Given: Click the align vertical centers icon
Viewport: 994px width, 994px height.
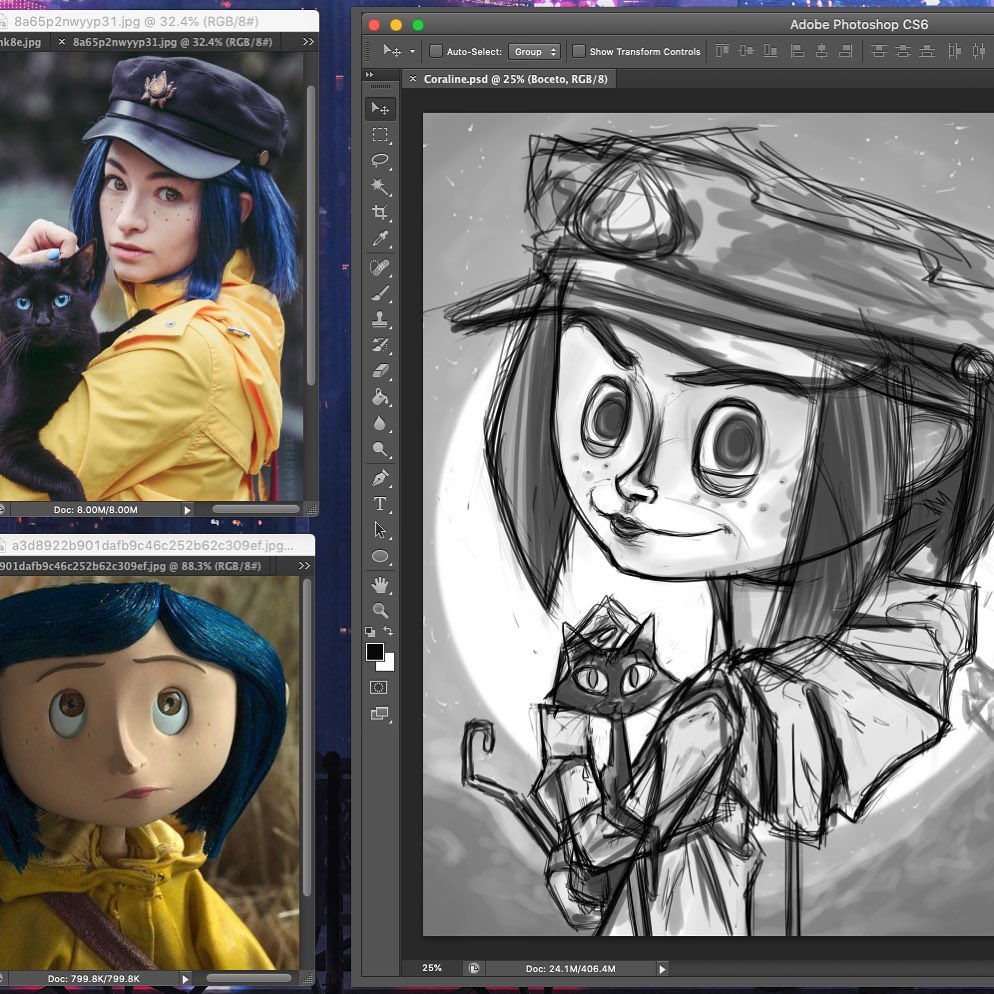Looking at the screenshot, I should (x=746, y=51).
